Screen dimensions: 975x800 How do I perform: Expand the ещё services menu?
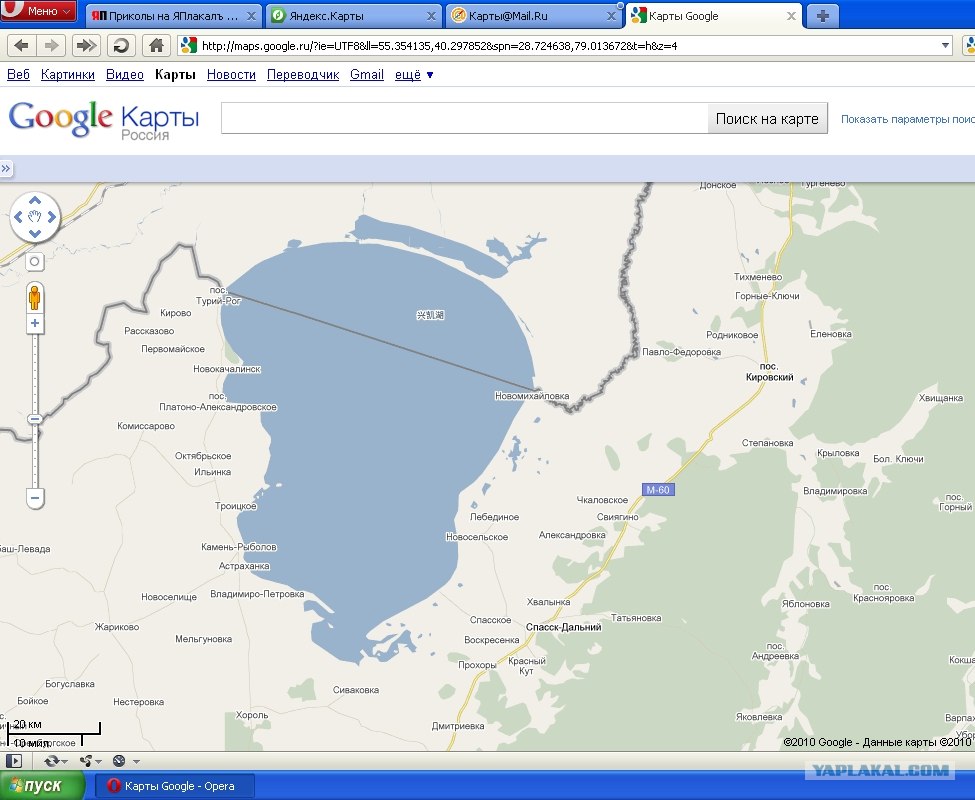coord(414,75)
